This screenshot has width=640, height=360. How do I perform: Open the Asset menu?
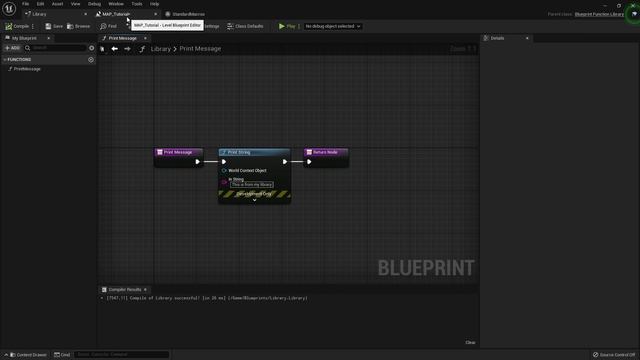click(x=58, y=4)
